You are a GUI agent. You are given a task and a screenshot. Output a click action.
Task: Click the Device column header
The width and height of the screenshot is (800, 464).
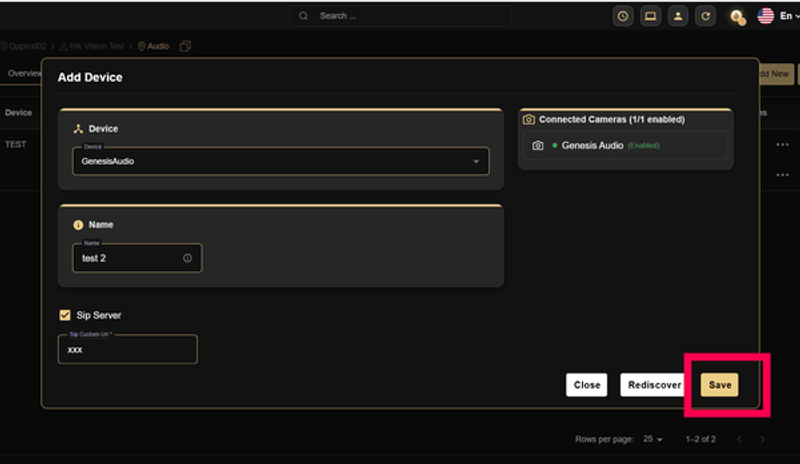[18, 113]
